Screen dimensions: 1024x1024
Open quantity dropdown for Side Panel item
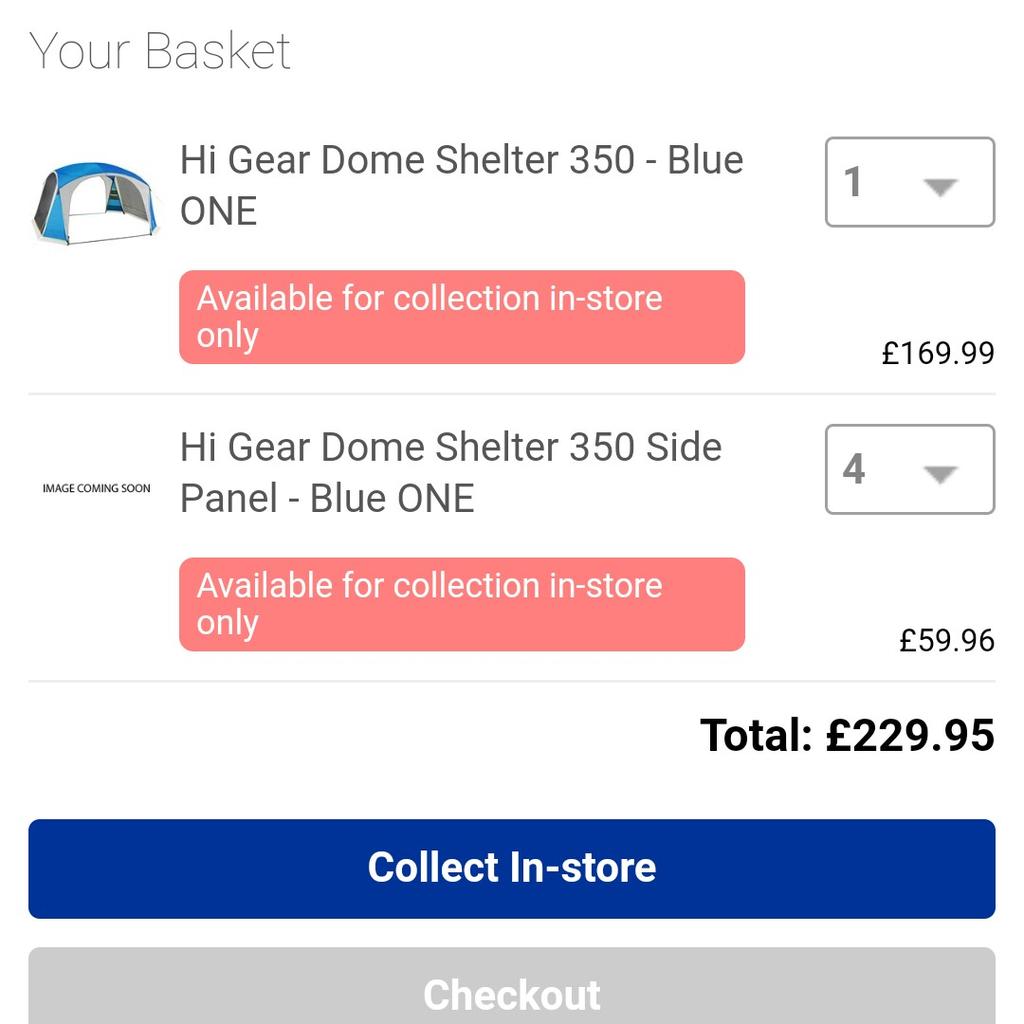[x=910, y=470]
